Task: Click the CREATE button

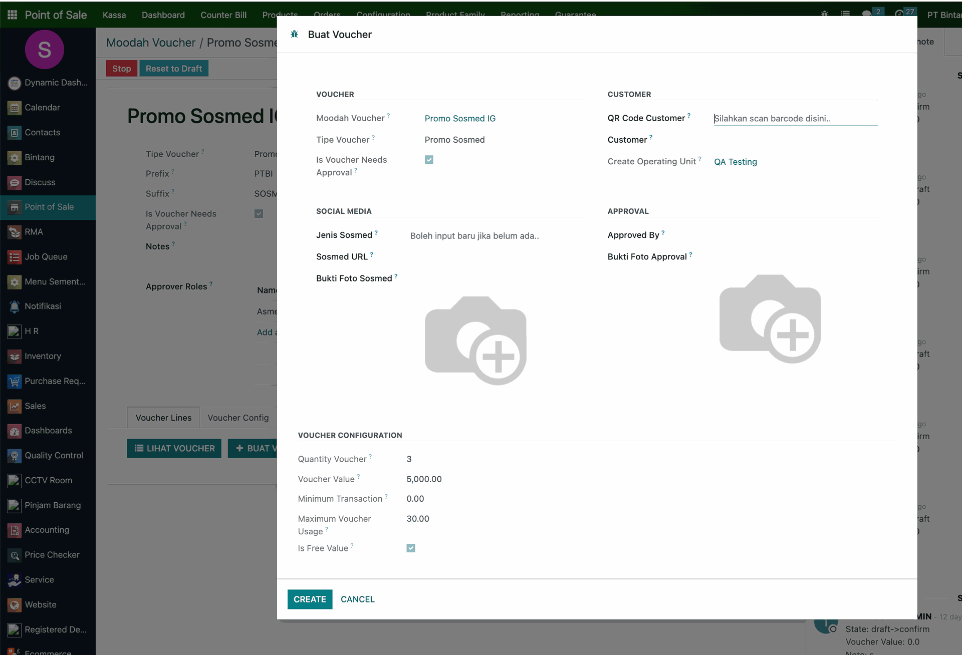Action: pos(310,599)
